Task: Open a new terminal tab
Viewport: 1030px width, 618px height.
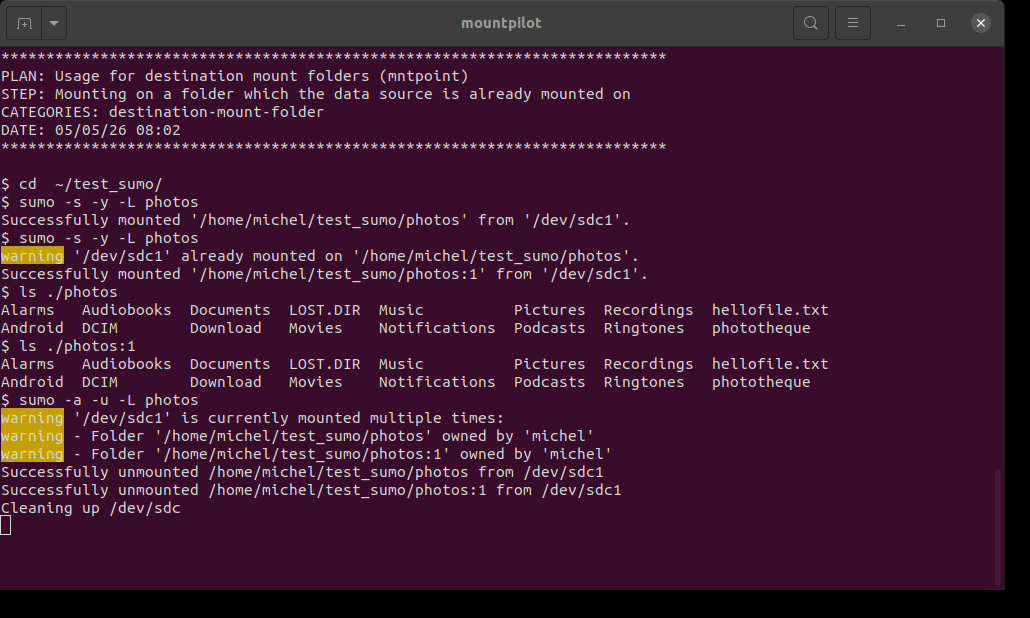Action: tap(24, 23)
